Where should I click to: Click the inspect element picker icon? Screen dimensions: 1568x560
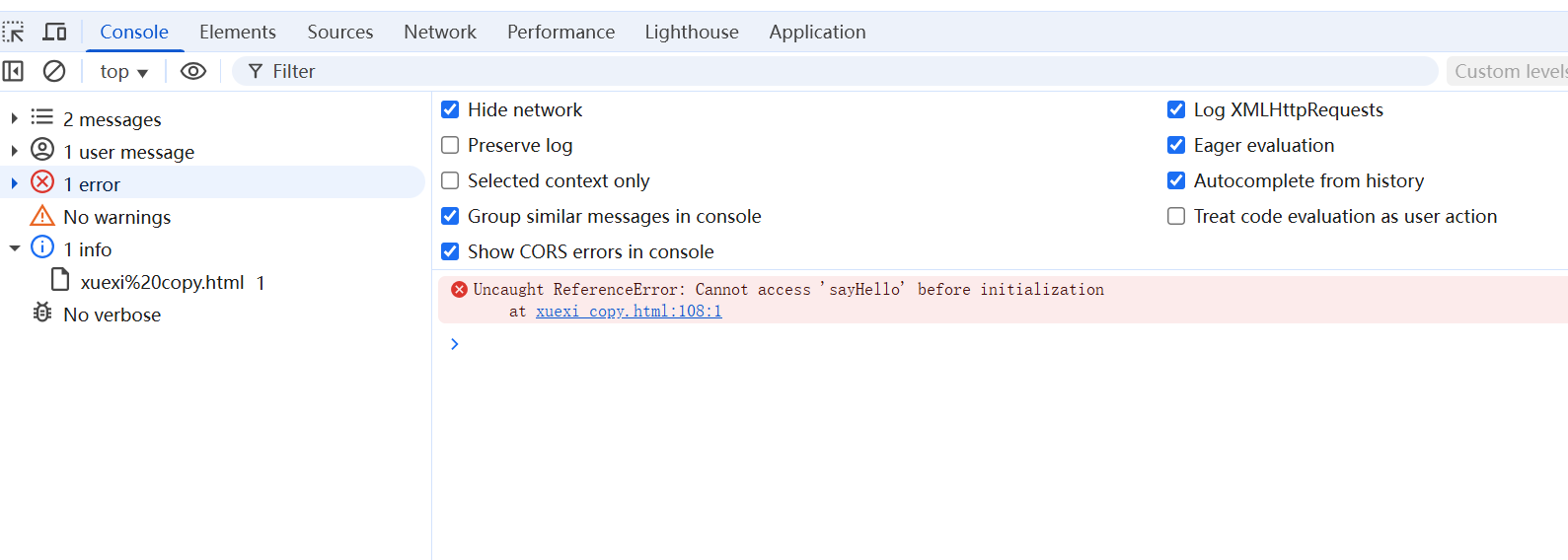(x=13, y=33)
